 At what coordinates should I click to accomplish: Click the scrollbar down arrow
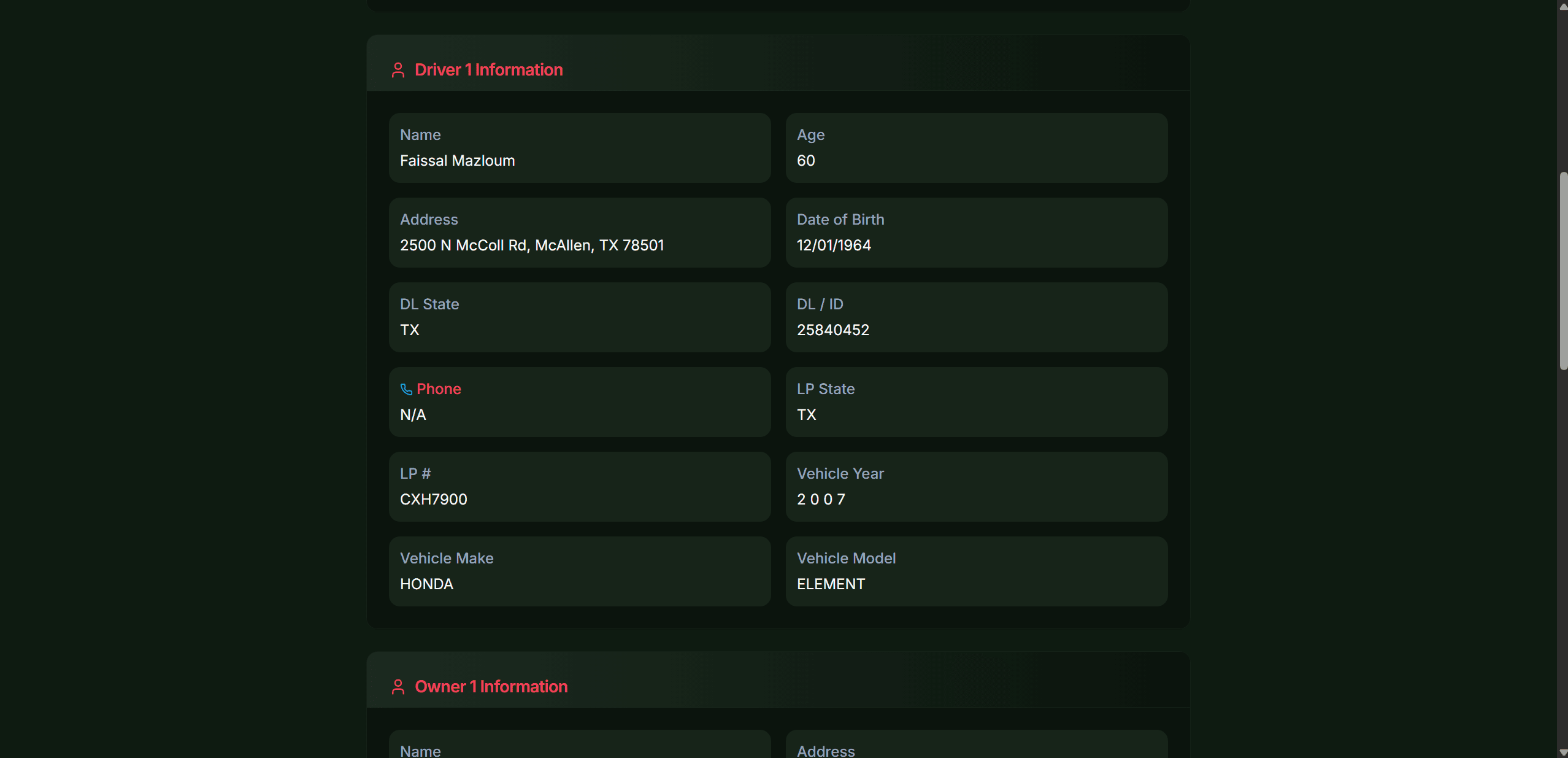pyautogui.click(x=1561, y=751)
